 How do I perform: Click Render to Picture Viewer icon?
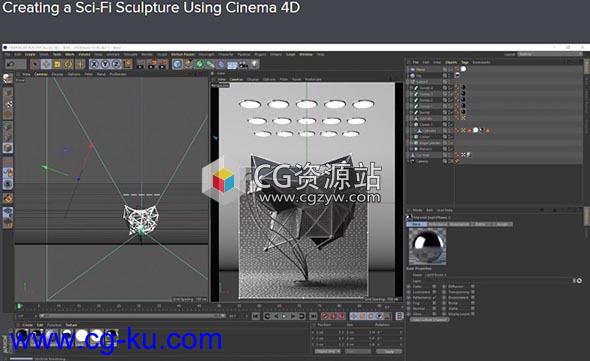[152, 64]
